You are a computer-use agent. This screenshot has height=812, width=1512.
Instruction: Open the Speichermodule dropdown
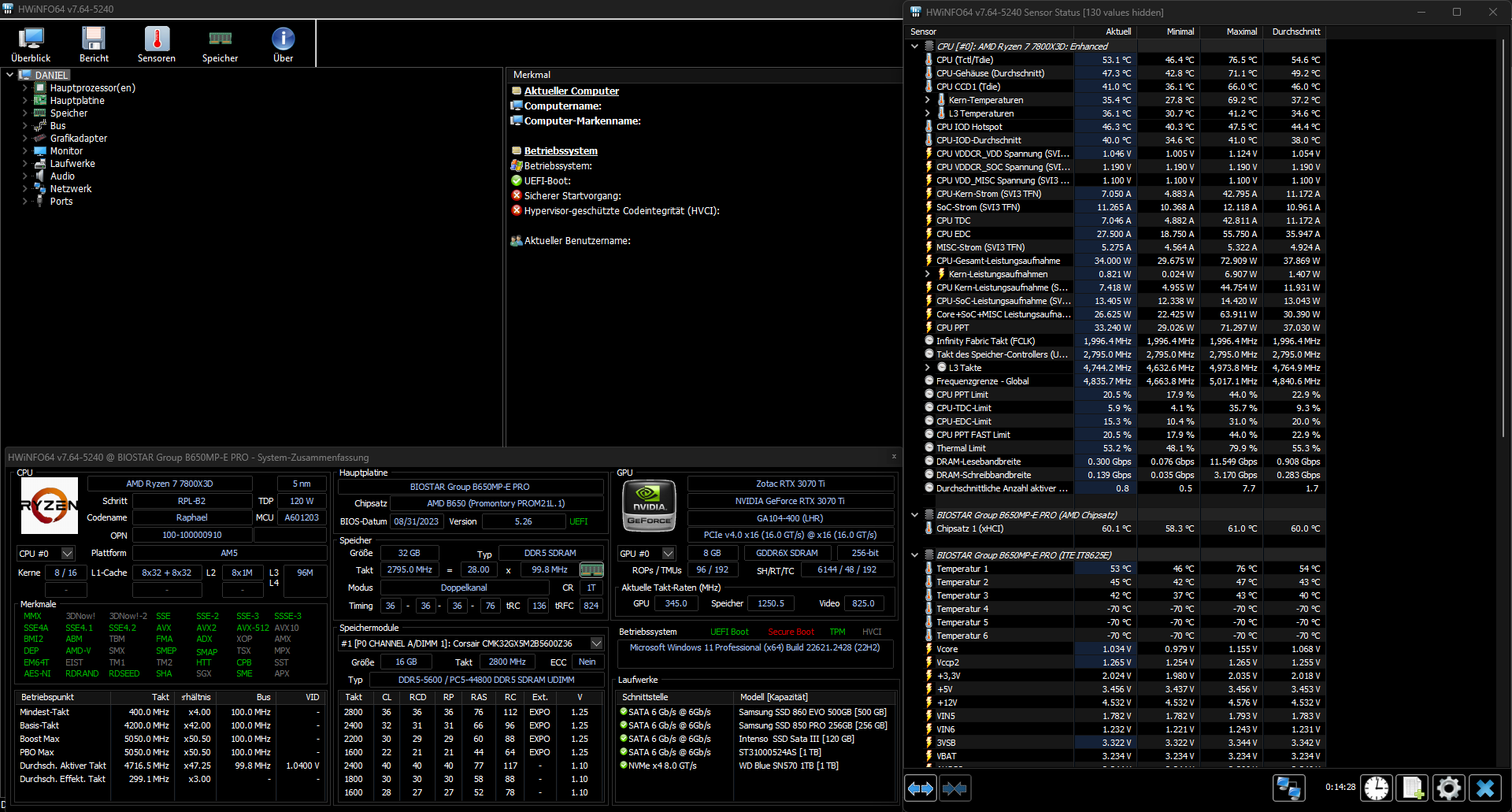click(x=596, y=643)
